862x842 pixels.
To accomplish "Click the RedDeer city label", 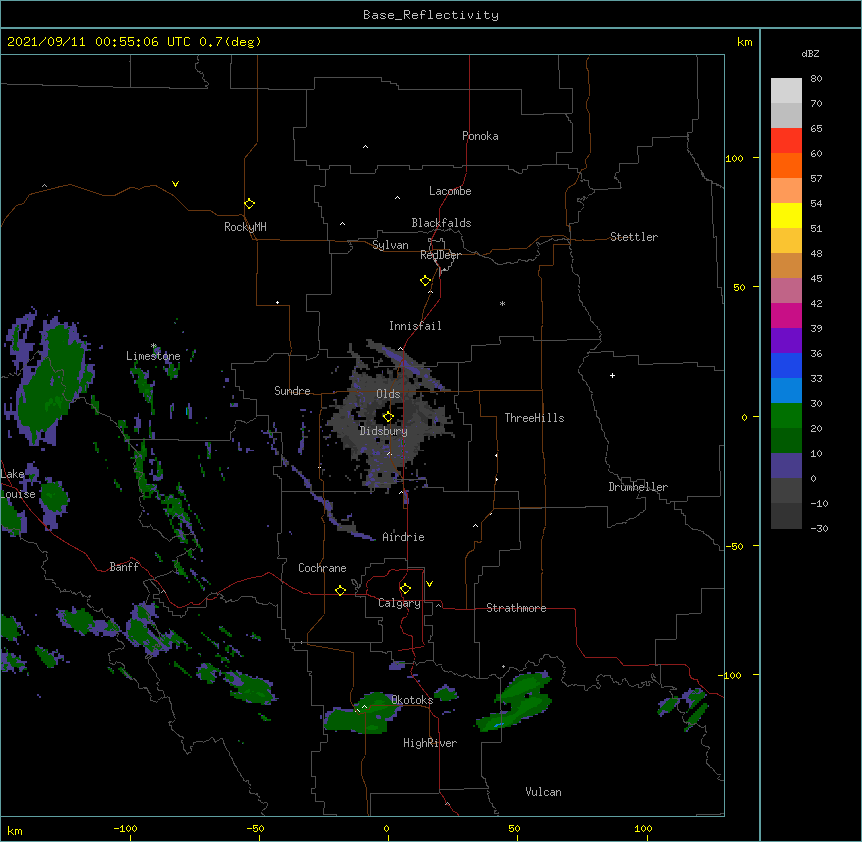I will 440,255.
